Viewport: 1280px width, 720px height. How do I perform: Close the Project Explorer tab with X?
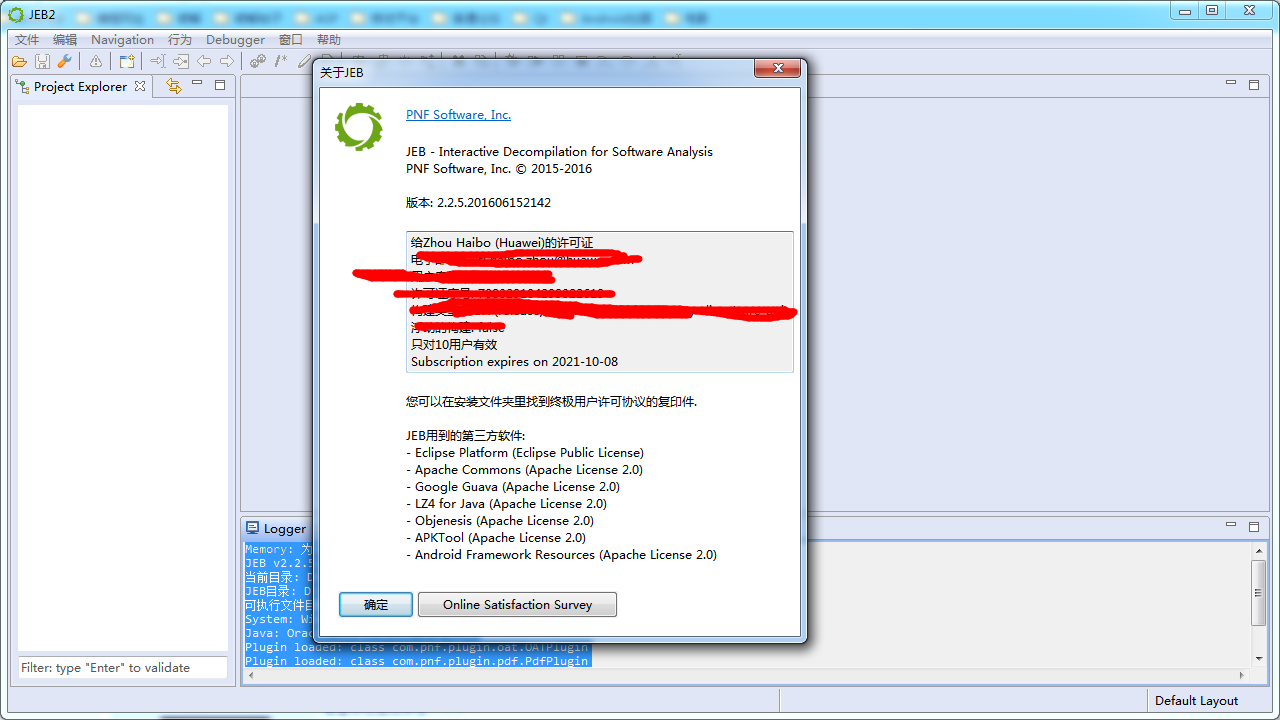click(x=140, y=86)
